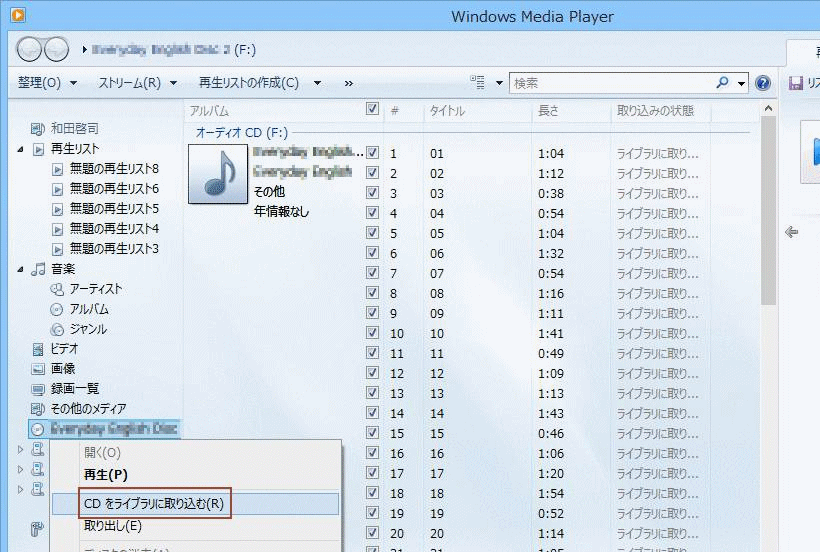Sort by the アルバム column header

click(x=209, y=111)
